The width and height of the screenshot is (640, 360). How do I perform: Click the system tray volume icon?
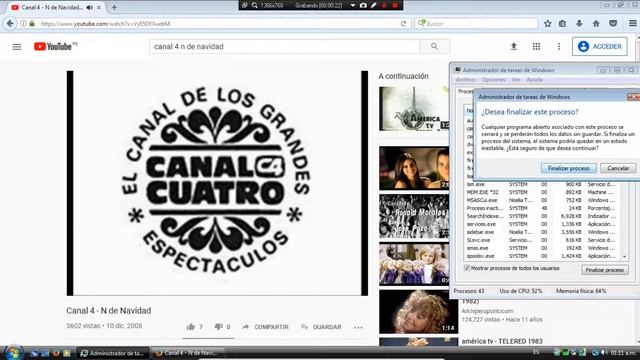(x=604, y=352)
